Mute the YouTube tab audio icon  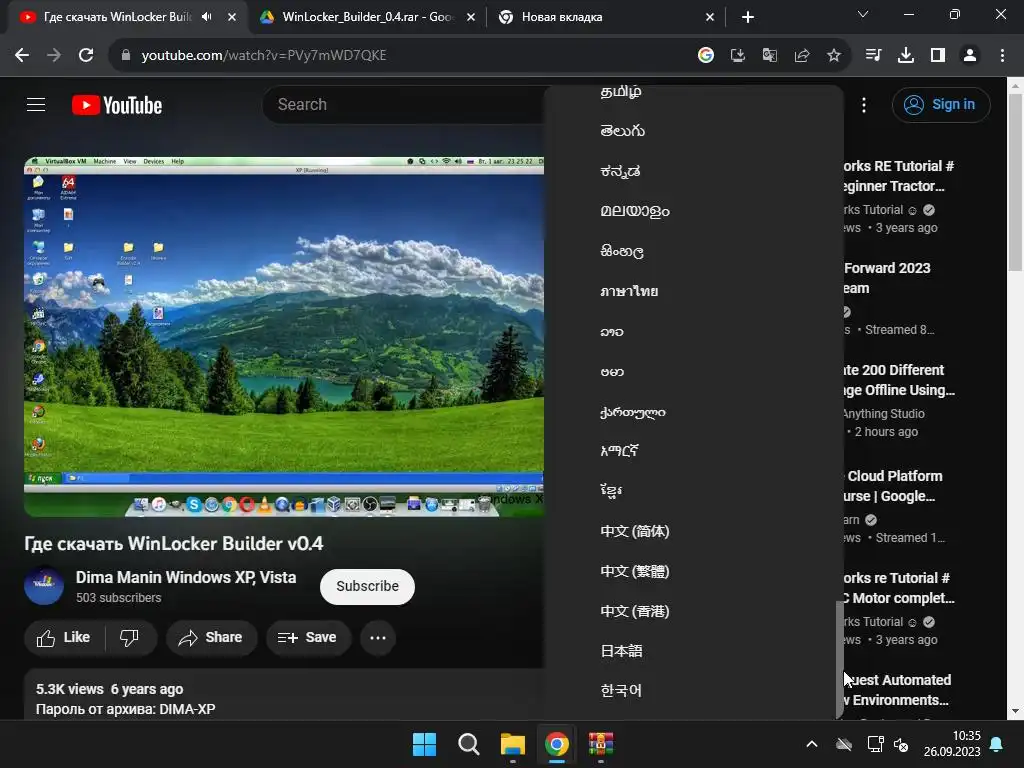coord(207,17)
